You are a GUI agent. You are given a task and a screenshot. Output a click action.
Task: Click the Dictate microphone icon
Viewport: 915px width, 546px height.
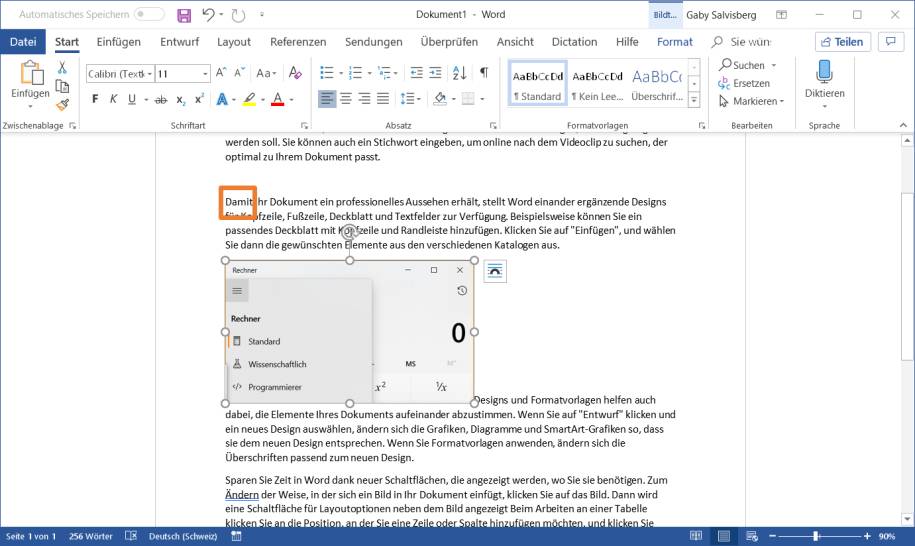click(824, 72)
